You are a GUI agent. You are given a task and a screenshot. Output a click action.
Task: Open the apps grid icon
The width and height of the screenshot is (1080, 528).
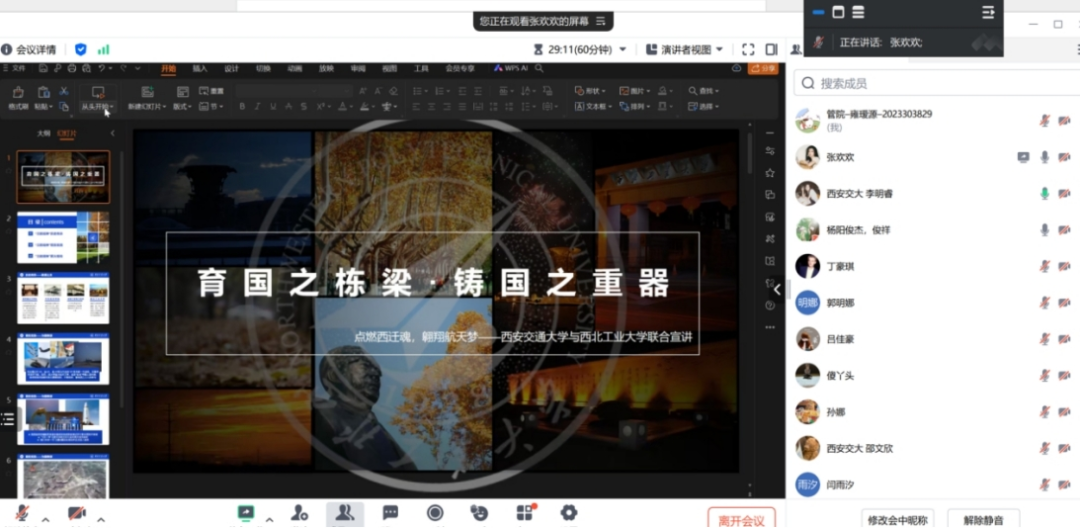(524, 513)
